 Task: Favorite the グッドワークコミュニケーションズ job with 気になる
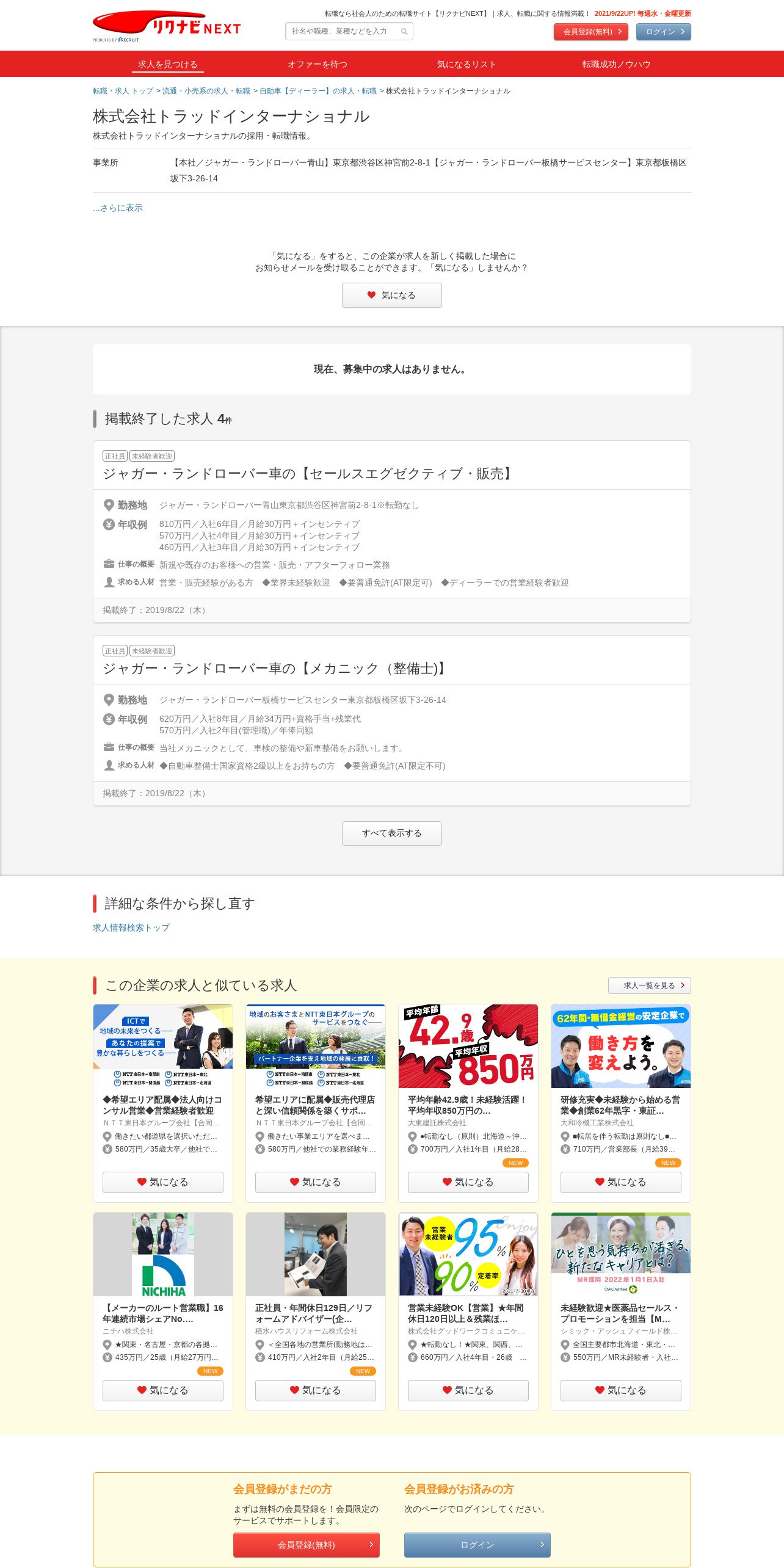[468, 1390]
